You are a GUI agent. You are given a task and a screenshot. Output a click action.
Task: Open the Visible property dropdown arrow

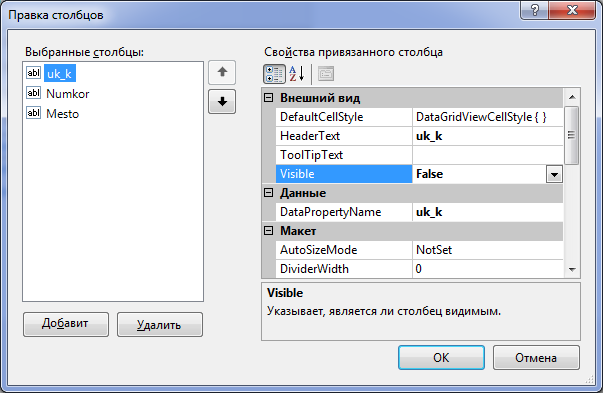point(554,175)
